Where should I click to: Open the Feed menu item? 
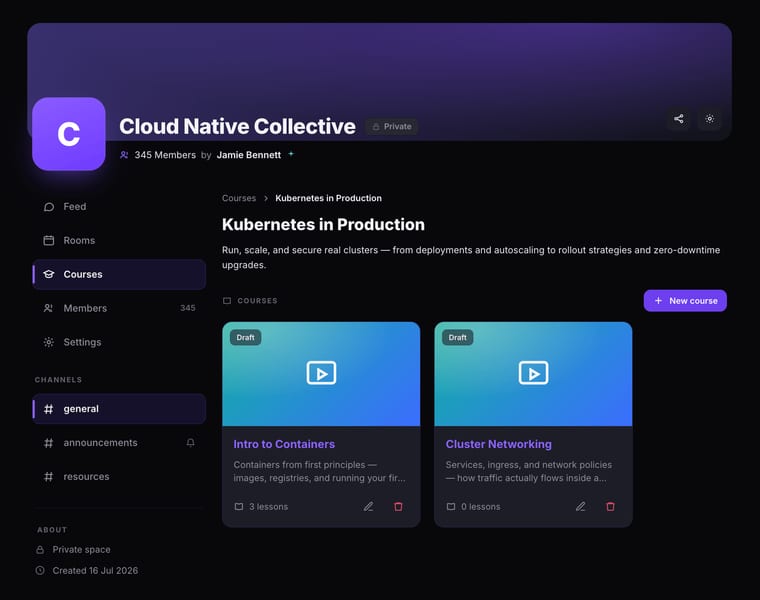(x=119, y=207)
